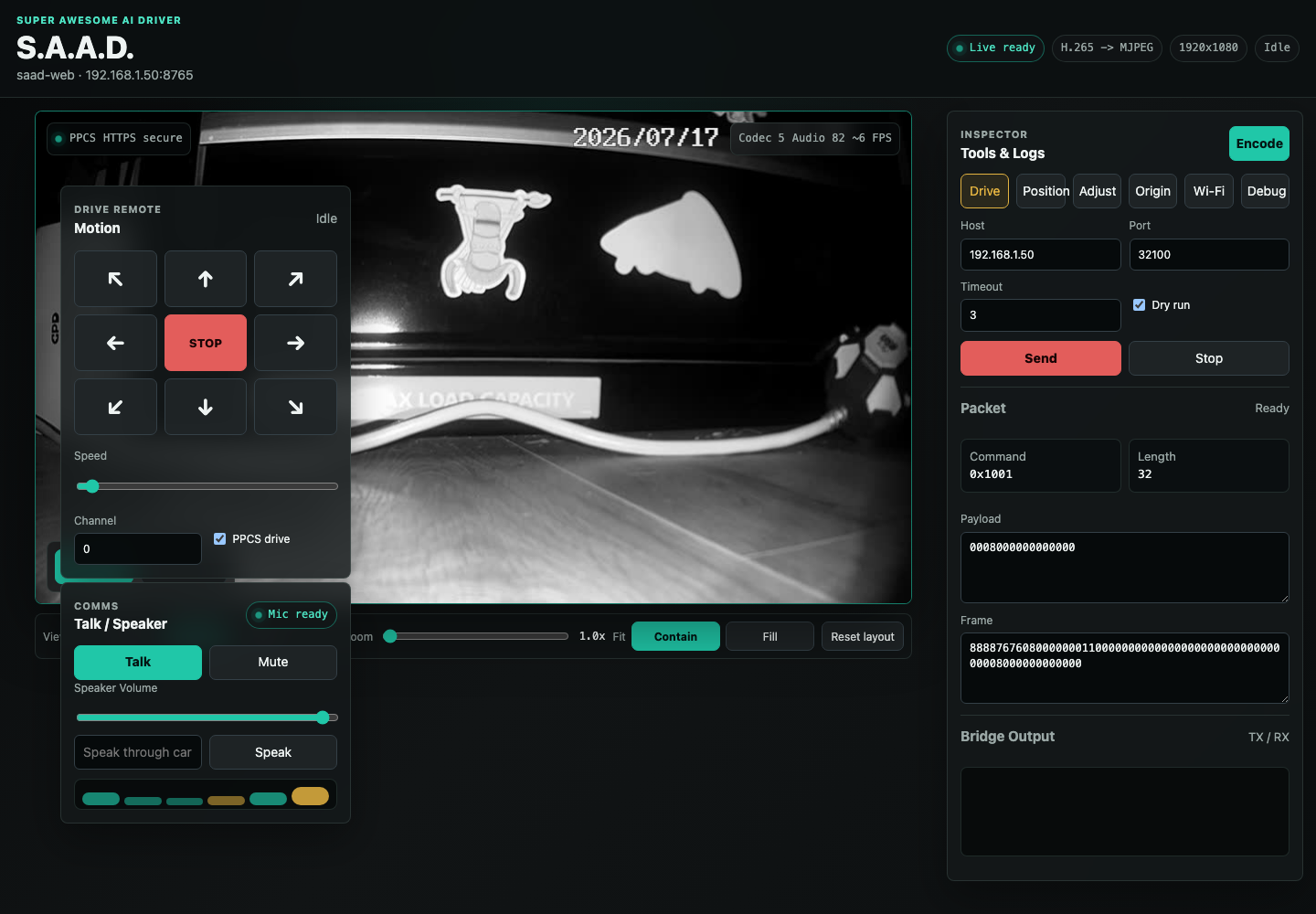The height and width of the screenshot is (914, 1316).
Task: Click the large yellow audio level pill
Action: click(x=310, y=796)
